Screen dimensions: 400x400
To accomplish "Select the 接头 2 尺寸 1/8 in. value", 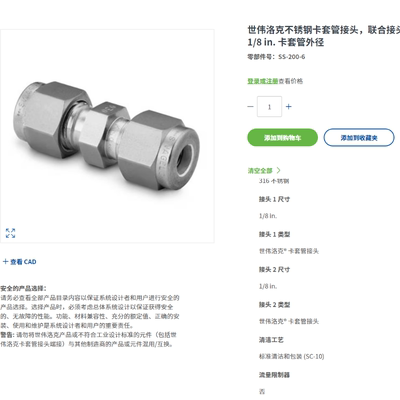I will click(268, 286).
